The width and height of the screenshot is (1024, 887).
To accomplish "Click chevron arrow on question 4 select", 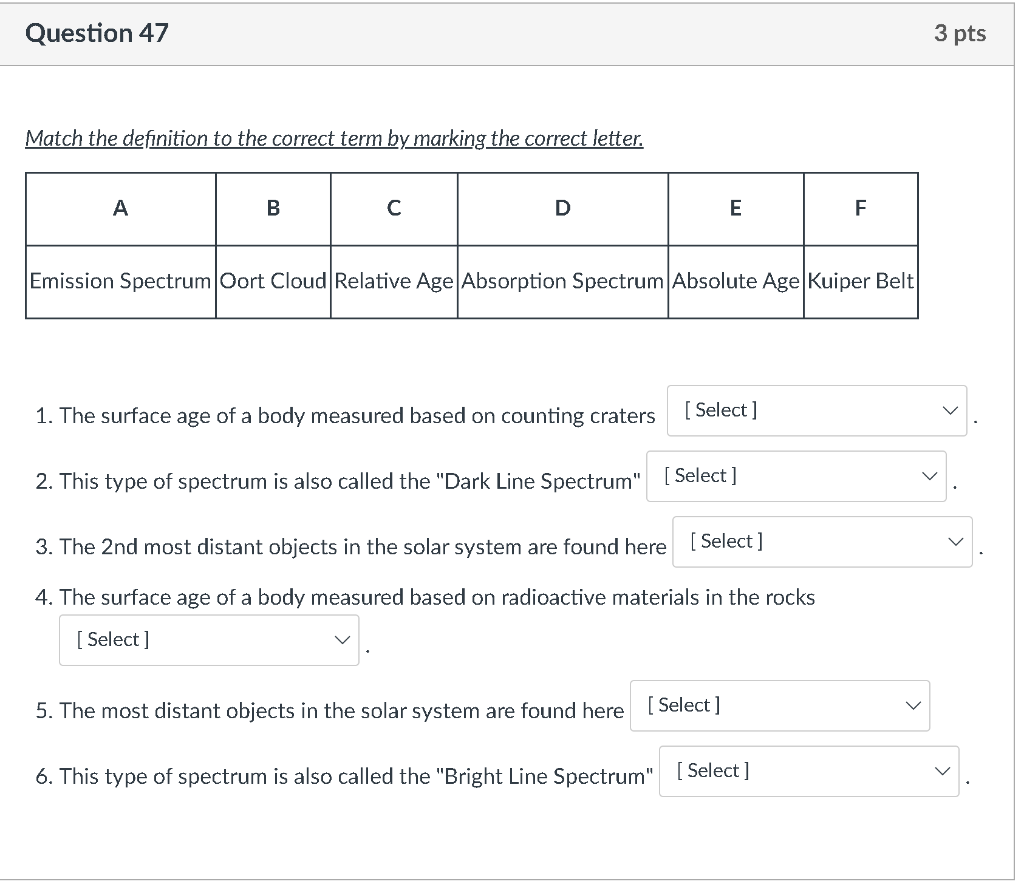I will click(342, 640).
